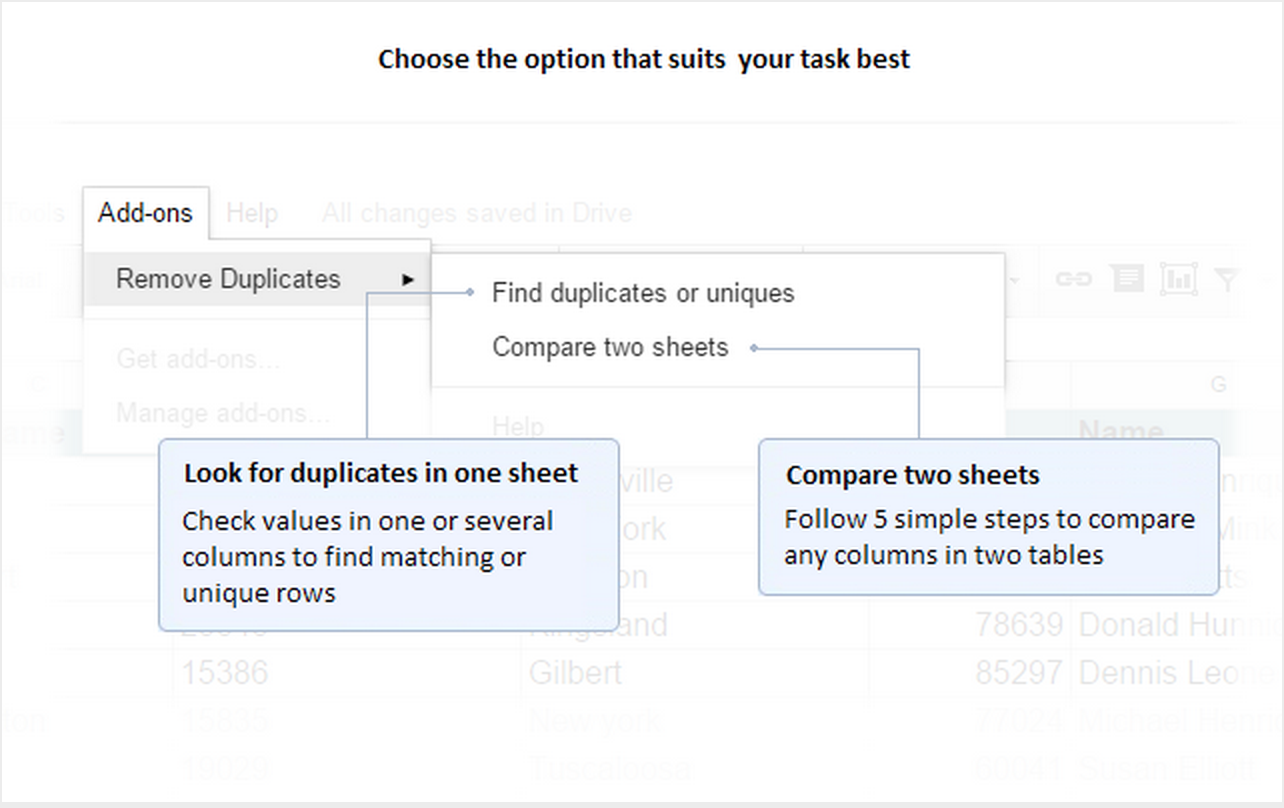Choose Compare two sheets option
This screenshot has width=1284, height=808.
pos(610,347)
